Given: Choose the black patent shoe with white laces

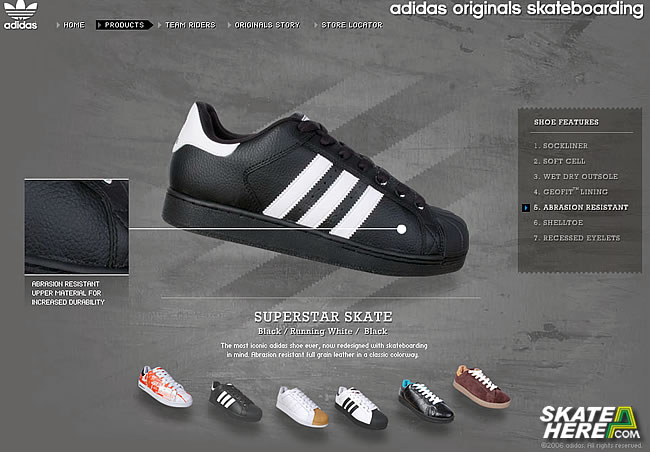Looking at the screenshot, I should 426,401.
